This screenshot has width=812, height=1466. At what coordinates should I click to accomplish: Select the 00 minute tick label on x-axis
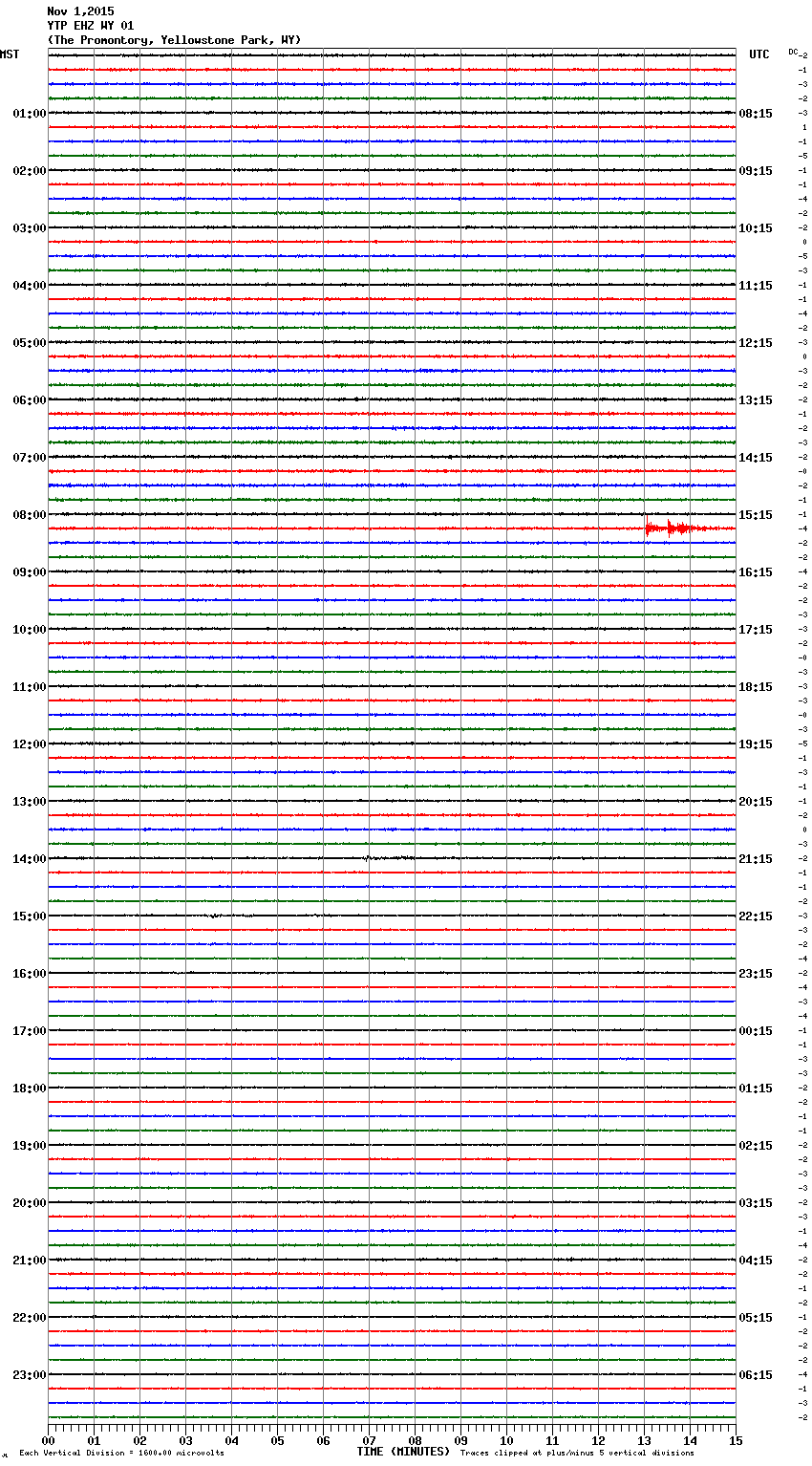pyautogui.click(x=48, y=1440)
